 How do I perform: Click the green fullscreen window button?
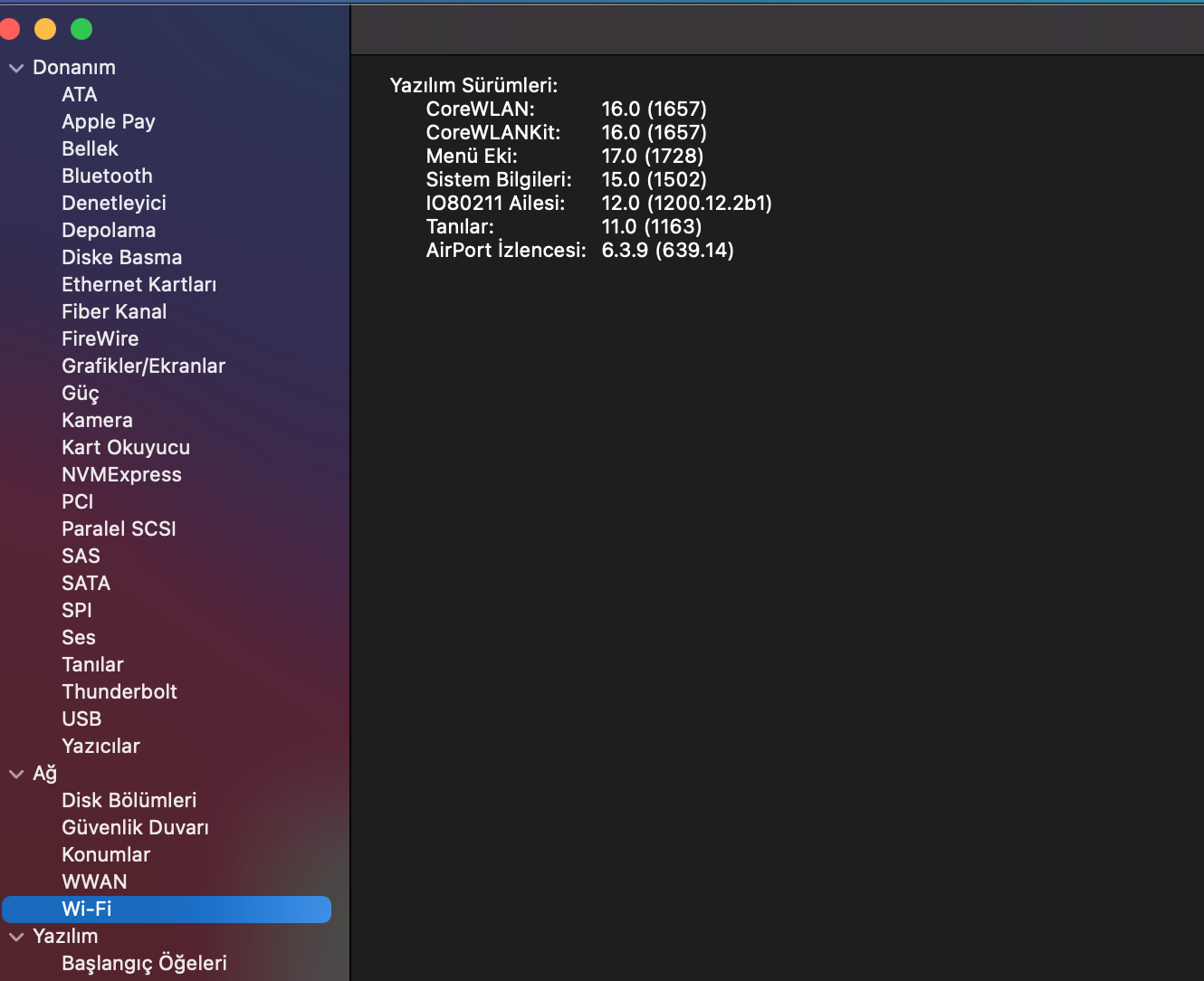point(81,29)
